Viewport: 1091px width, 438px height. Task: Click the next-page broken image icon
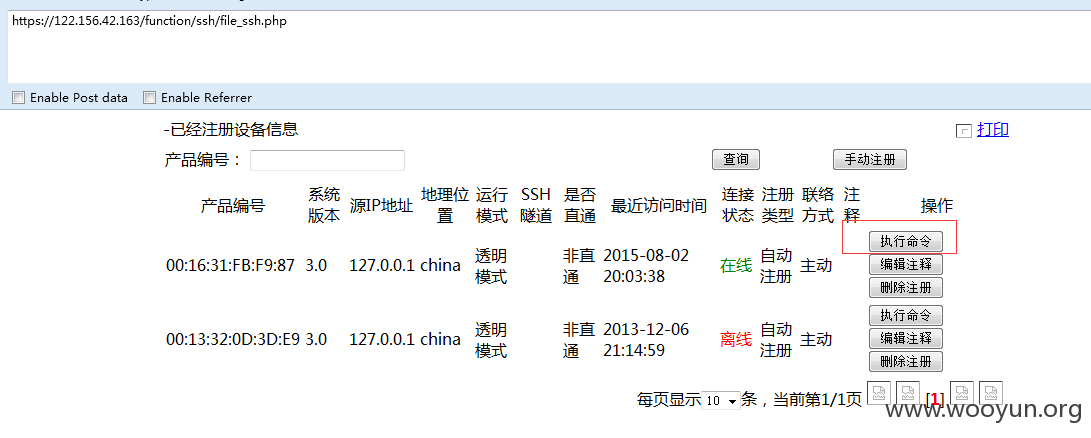[x=961, y=393]
